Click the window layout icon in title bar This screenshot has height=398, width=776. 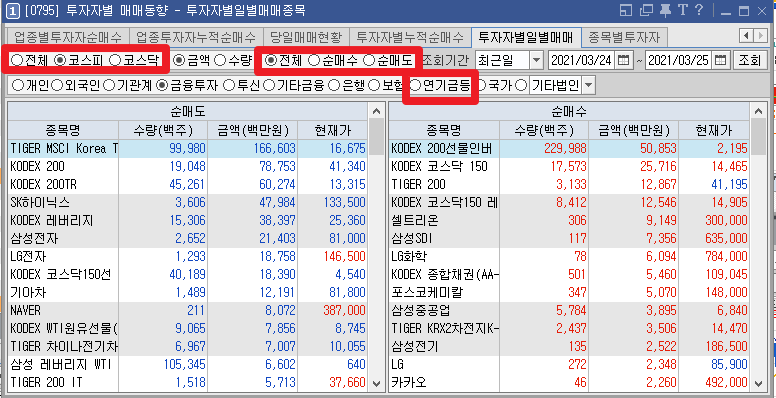point(626,10)
